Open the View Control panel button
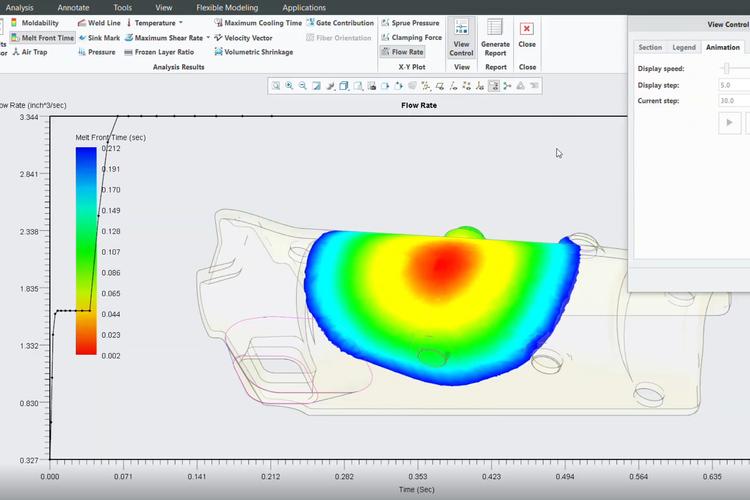 pos(461,38)
